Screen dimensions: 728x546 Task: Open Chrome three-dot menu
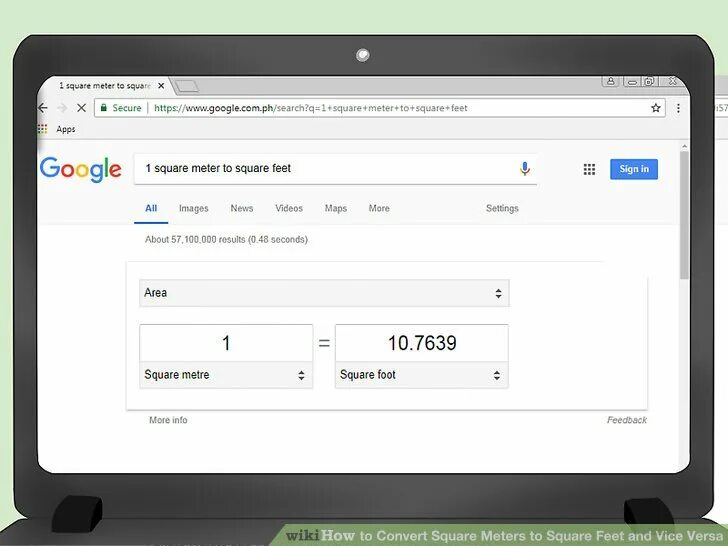(678, 108)
